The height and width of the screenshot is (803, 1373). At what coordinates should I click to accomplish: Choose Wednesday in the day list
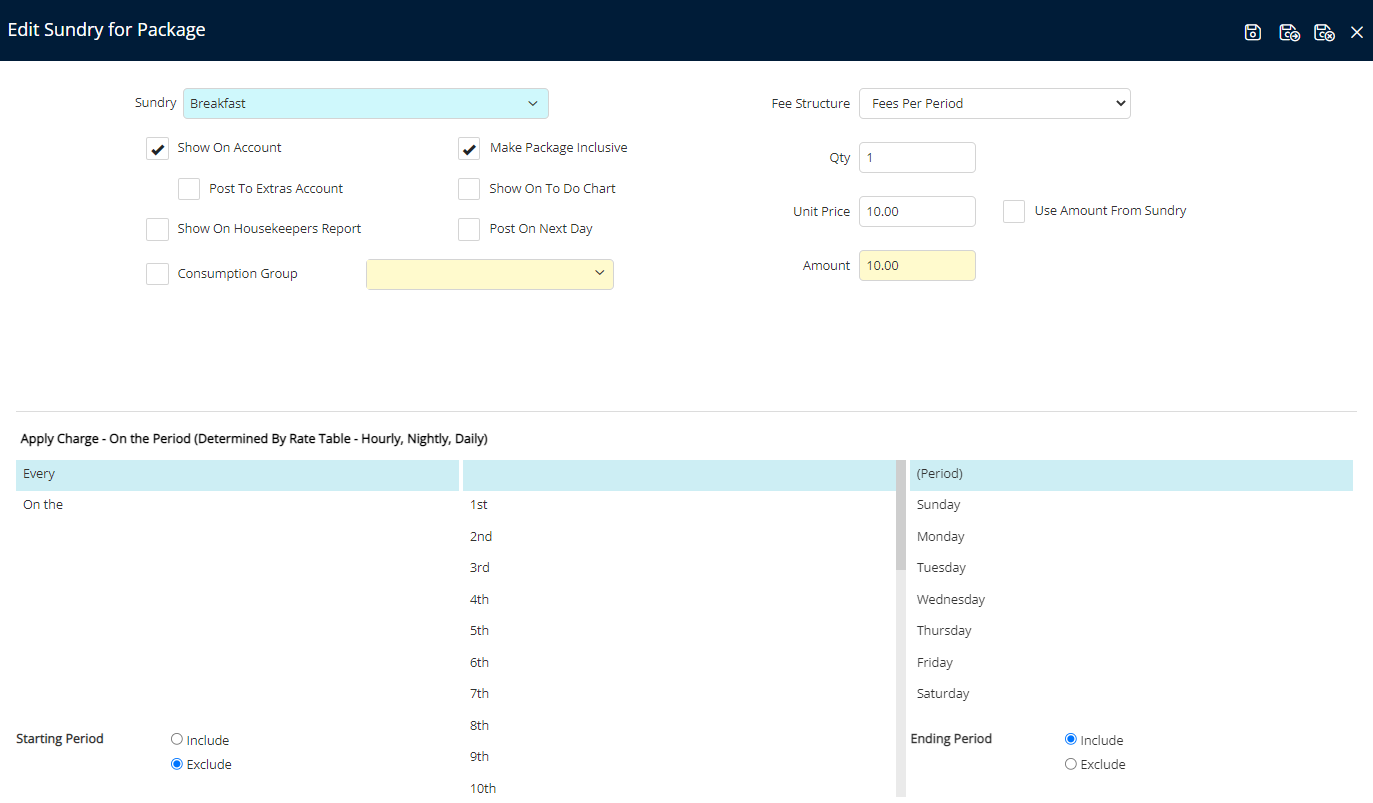click(x=1131, y=600)
